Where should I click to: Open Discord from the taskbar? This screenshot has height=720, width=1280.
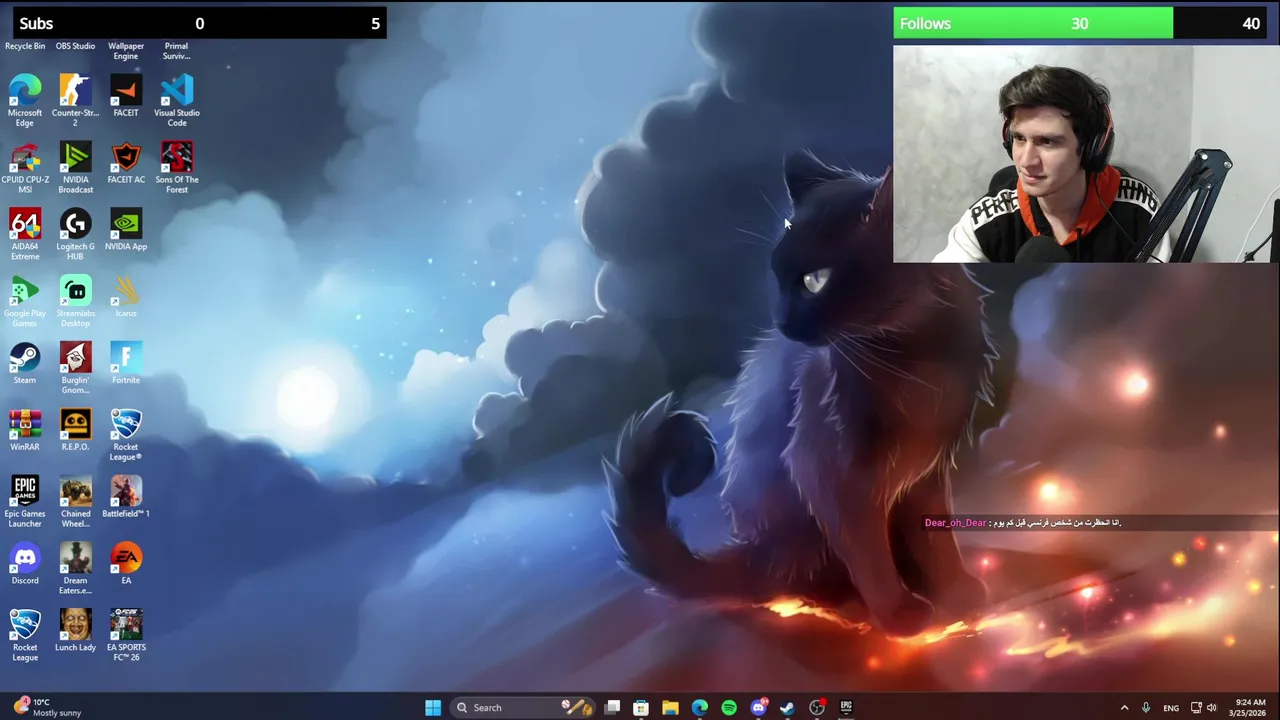pos(758,707)
